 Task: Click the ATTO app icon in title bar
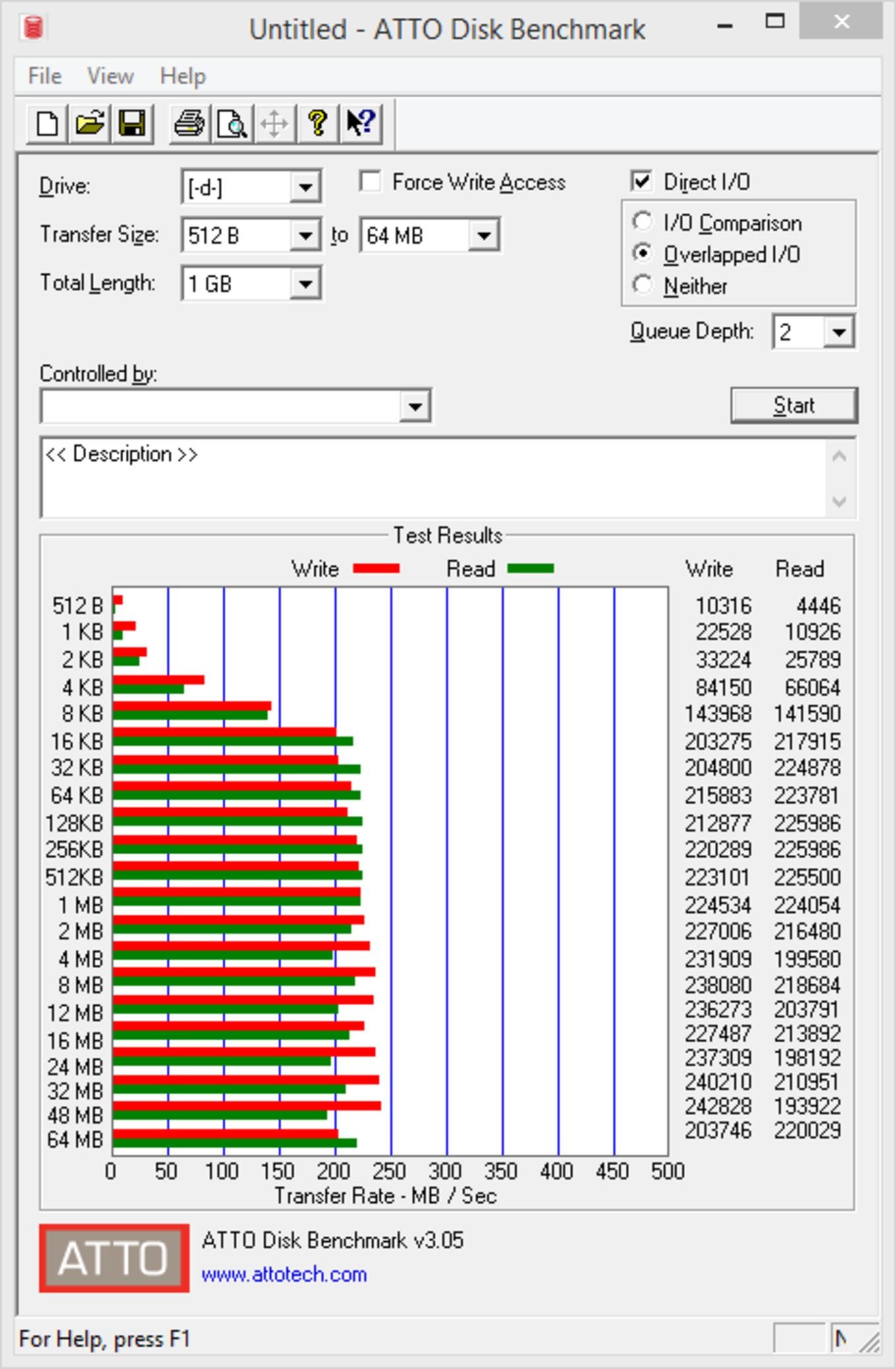pos(33,28)
